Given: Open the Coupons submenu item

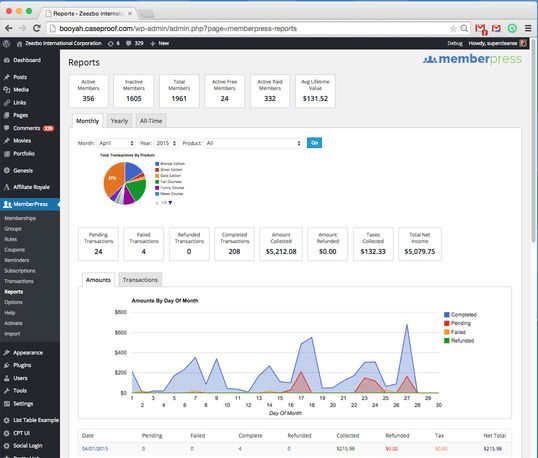Looking at the screenshot, I should [x=14, y=250].
